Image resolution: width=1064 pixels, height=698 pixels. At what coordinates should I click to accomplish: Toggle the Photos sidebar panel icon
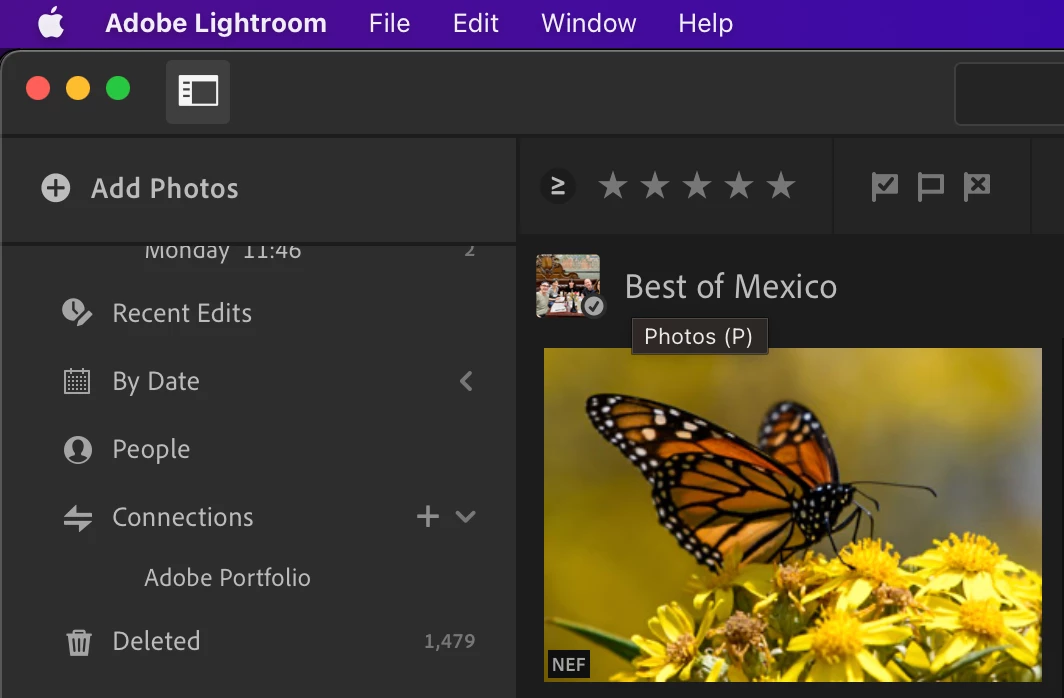(198, 92)
